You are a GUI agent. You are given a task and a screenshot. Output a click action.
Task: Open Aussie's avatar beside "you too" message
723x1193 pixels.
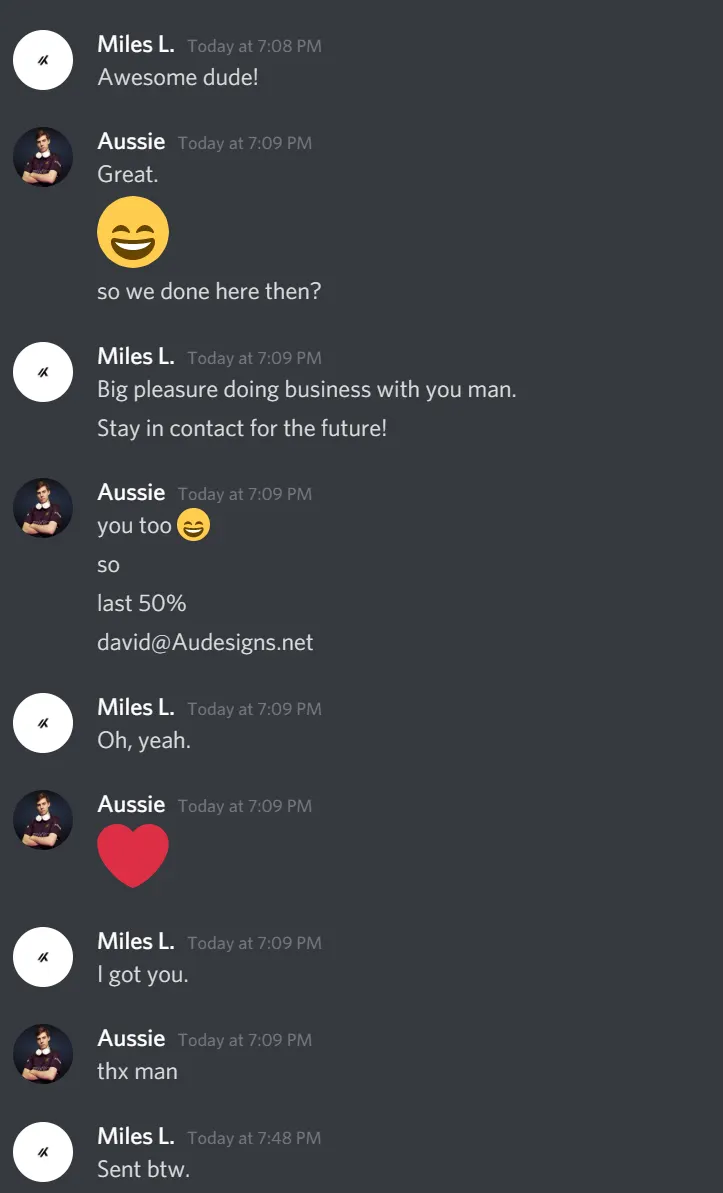(x=43, y=507)
